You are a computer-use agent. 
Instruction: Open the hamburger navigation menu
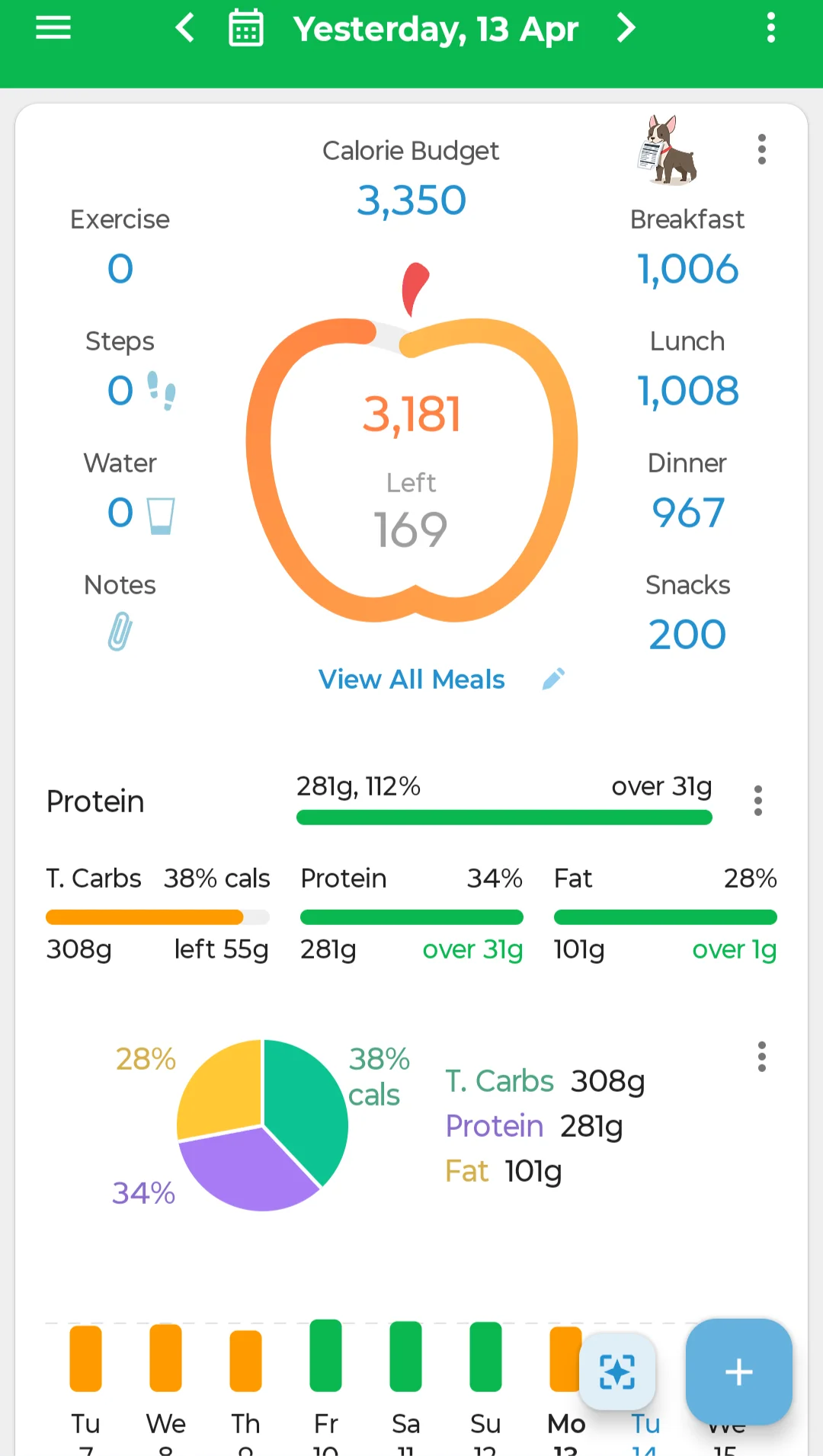click(53, 29)
